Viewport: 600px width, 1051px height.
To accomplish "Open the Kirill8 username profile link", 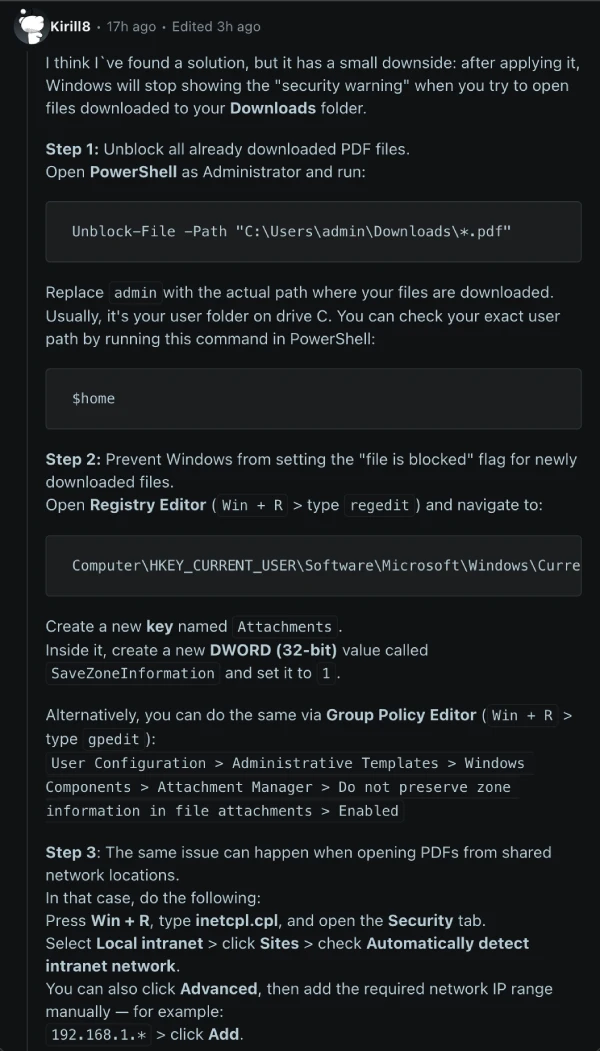I will [x=77, y=26].
